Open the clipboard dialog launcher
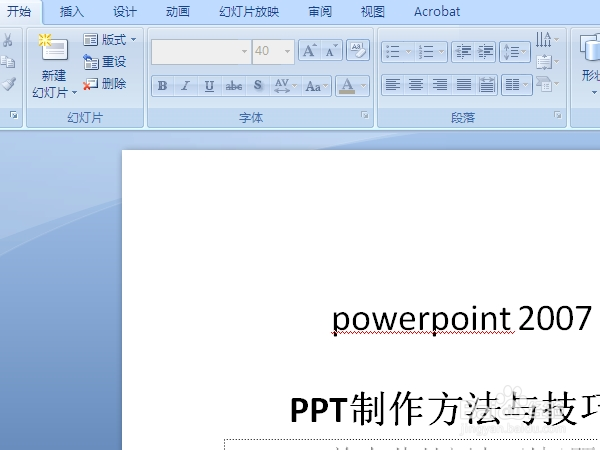Viewport: 600px width, 450px height. tap(14, 115)
